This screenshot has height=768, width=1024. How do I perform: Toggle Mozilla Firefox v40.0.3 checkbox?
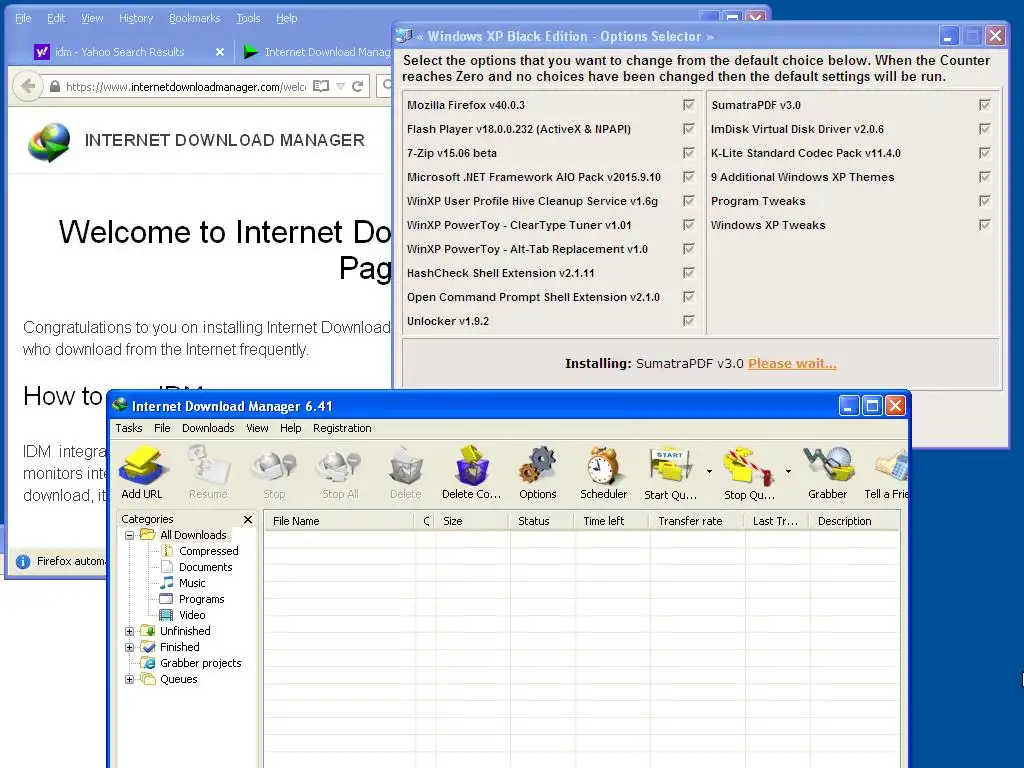pos(688,104)
